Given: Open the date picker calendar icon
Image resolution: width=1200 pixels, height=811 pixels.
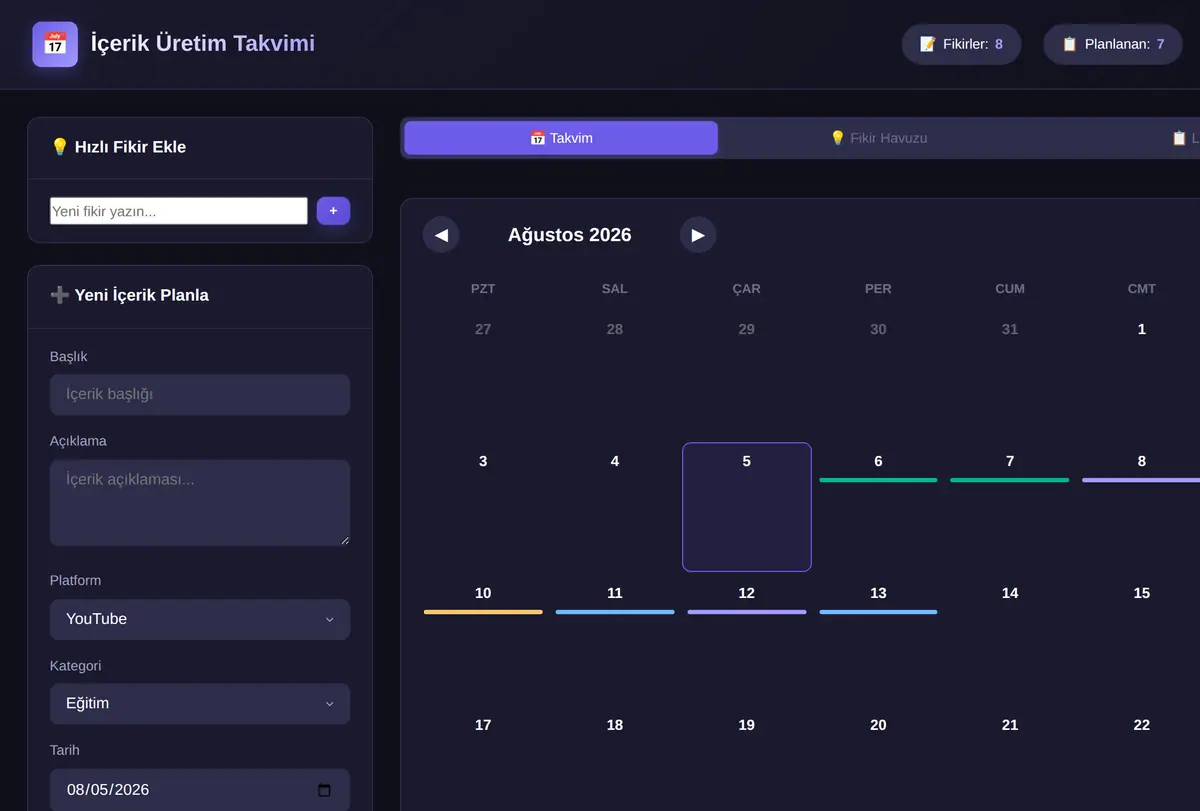Looking at the screenshot, I should [324, 790].
